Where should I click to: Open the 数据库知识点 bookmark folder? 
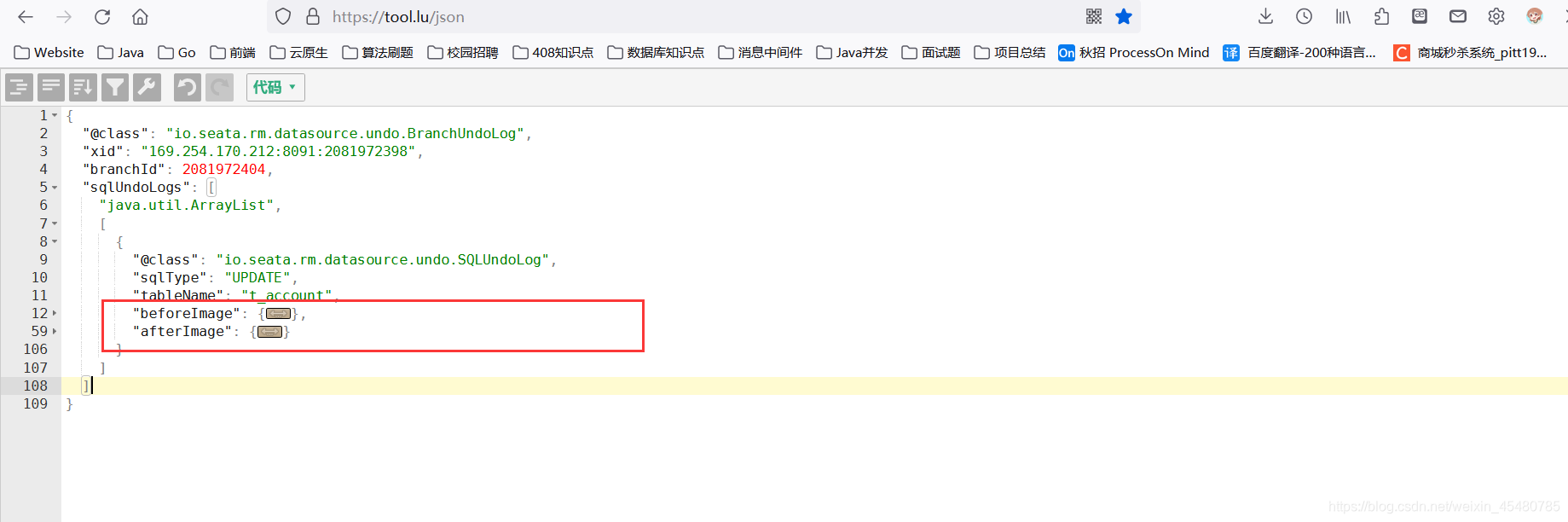pos(656,52)
